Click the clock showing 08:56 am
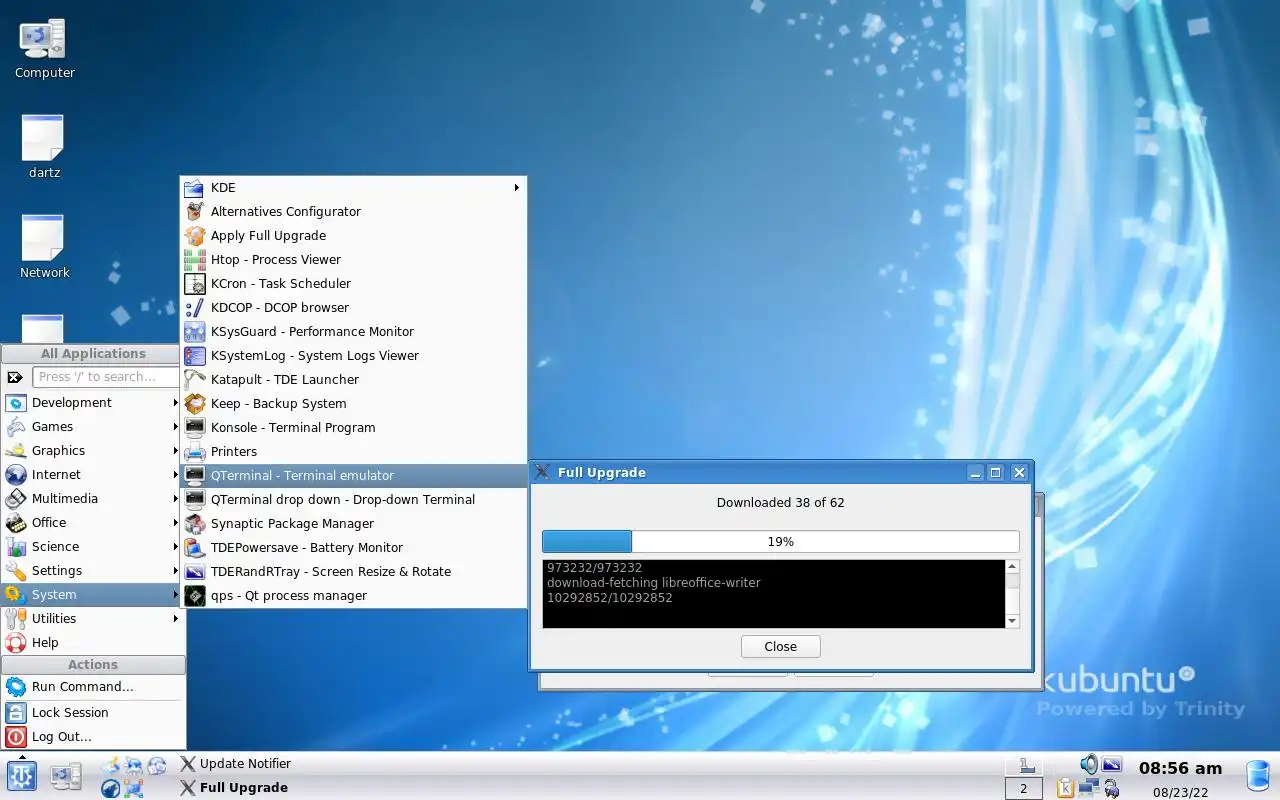The width and height of the screenshot is (1280, 800). click(1180, 768)
